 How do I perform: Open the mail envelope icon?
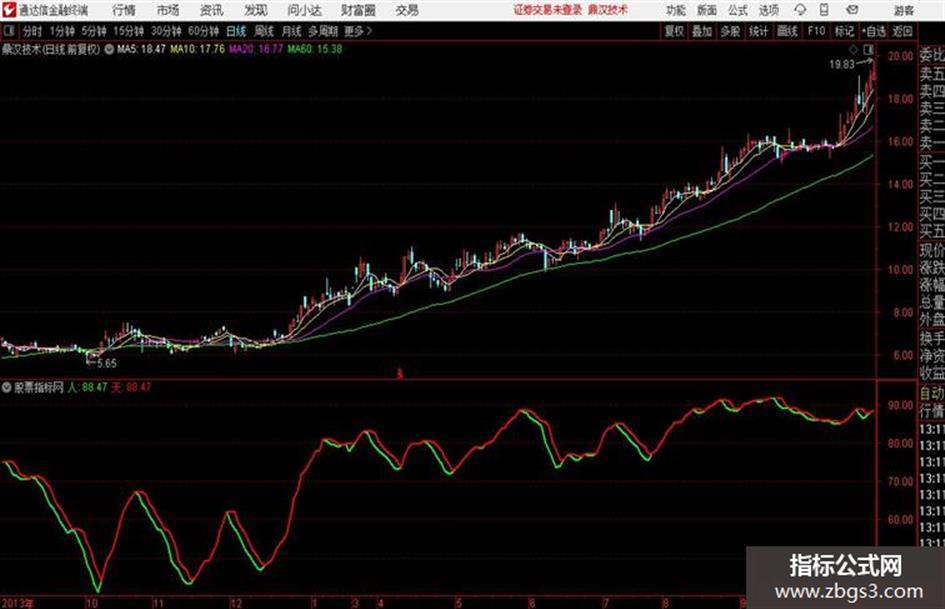tap(852, 10)
